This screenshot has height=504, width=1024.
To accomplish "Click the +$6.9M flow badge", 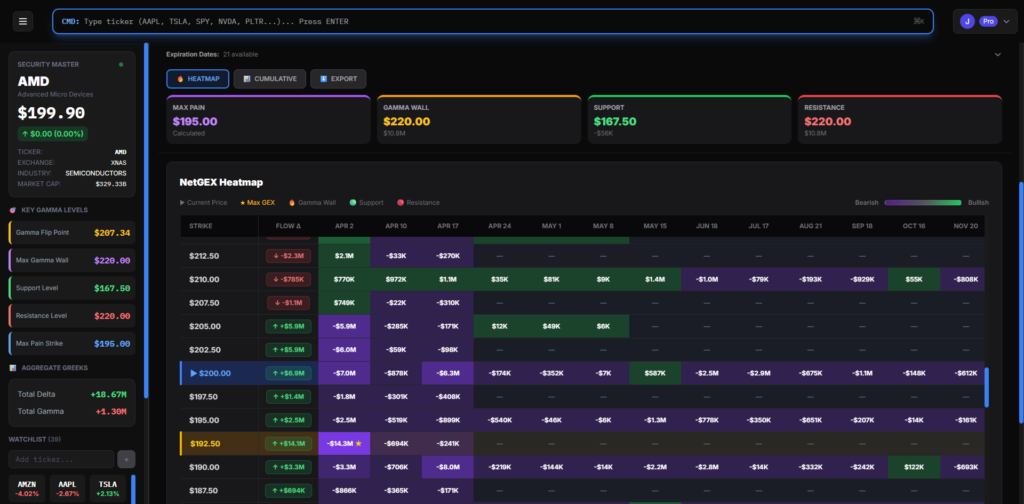I will click(x=288, y=373).
